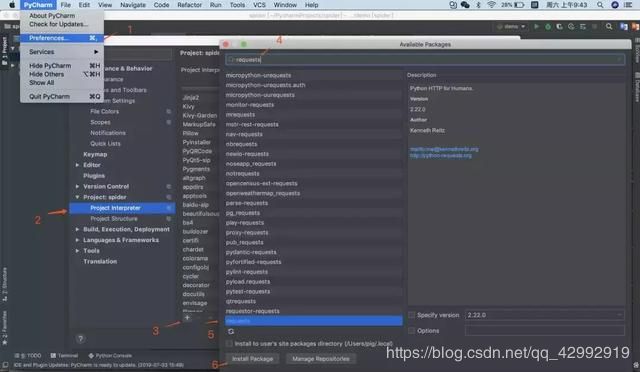This screenshot has width=640, height=372.
Task: Select proxy-requests in available packages list
Action: tap(313, 232)
